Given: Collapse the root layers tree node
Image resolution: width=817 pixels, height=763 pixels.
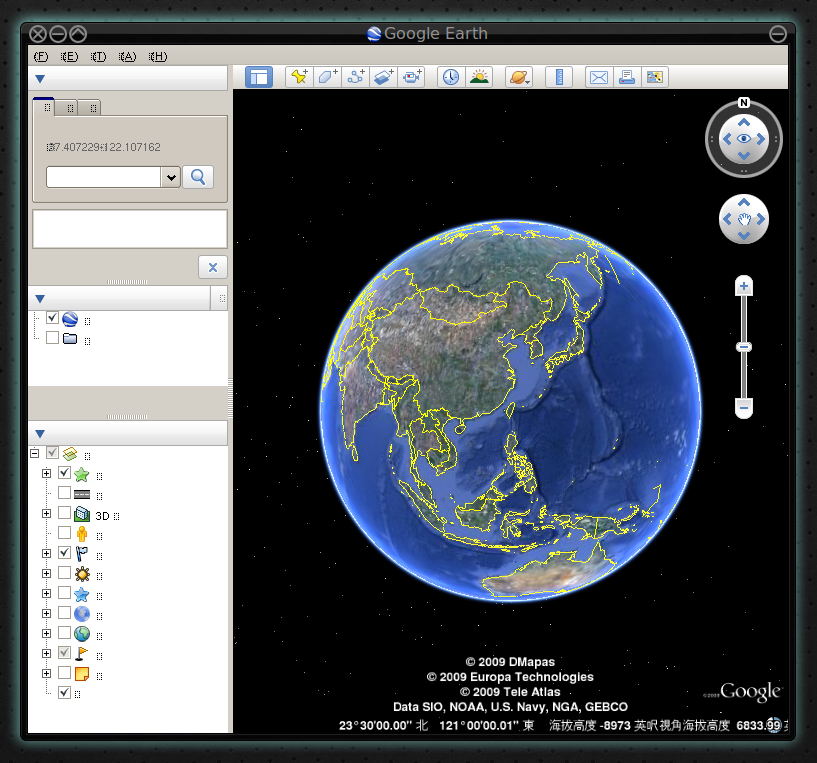Looking at the screenshot, I should [x=34, y=453].
